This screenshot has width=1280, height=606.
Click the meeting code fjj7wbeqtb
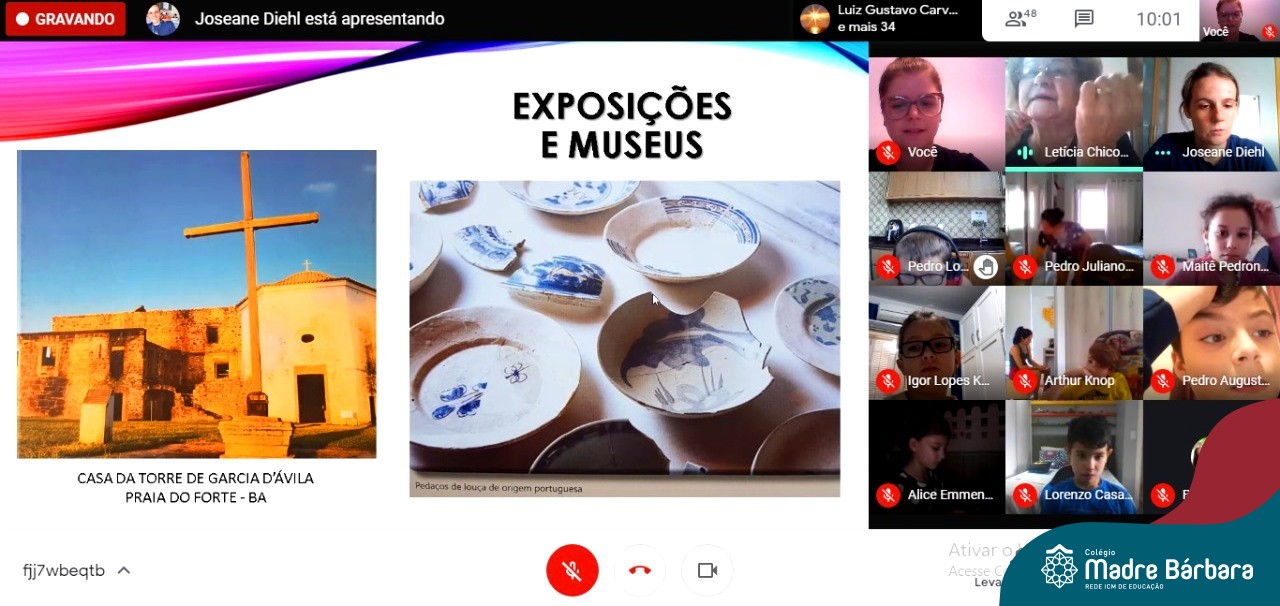[64, 571]
